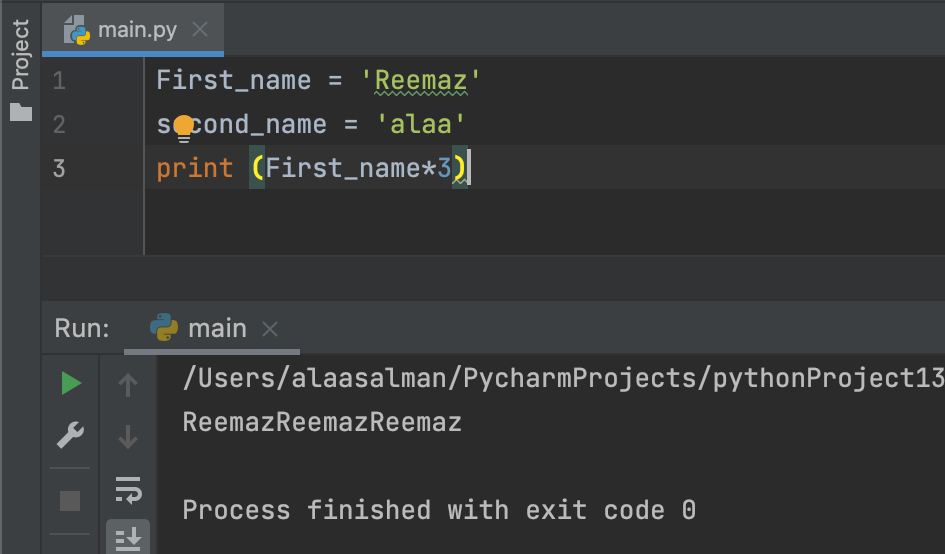This screenshot has height=554, width=945.
Task: Click the Python icon on the run tab
Action: [x=164, y=327]
